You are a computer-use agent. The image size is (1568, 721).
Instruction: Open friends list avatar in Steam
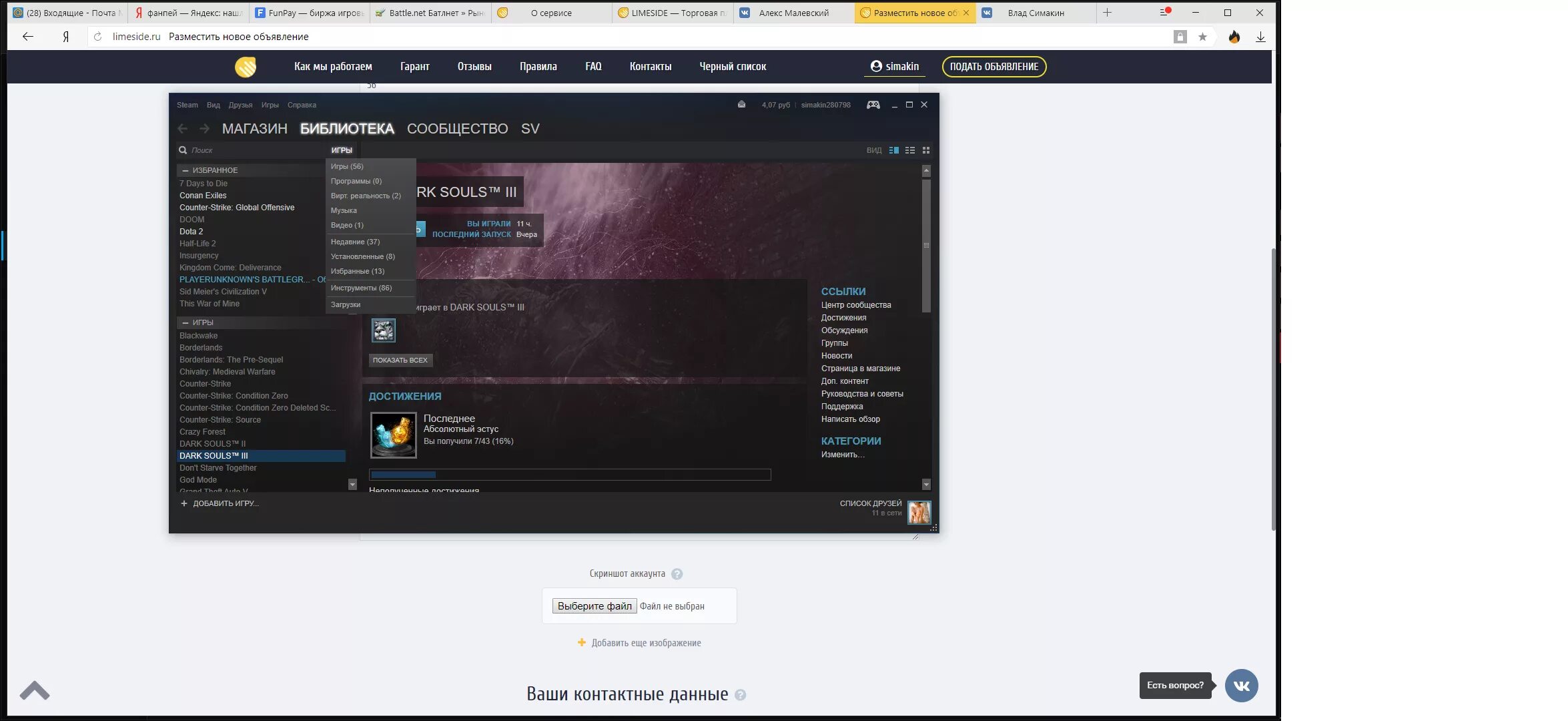click(x=919, y=513)
